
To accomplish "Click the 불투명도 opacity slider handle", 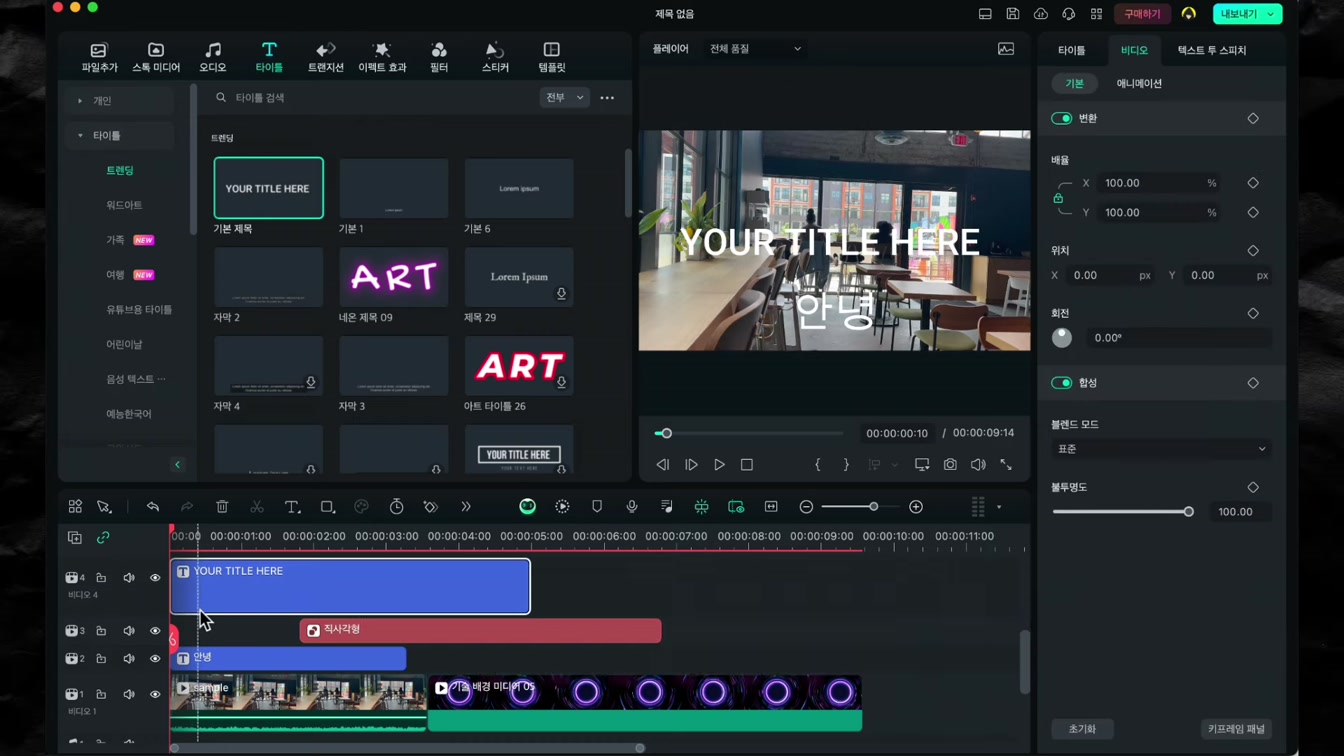I will click(1188, 512).
